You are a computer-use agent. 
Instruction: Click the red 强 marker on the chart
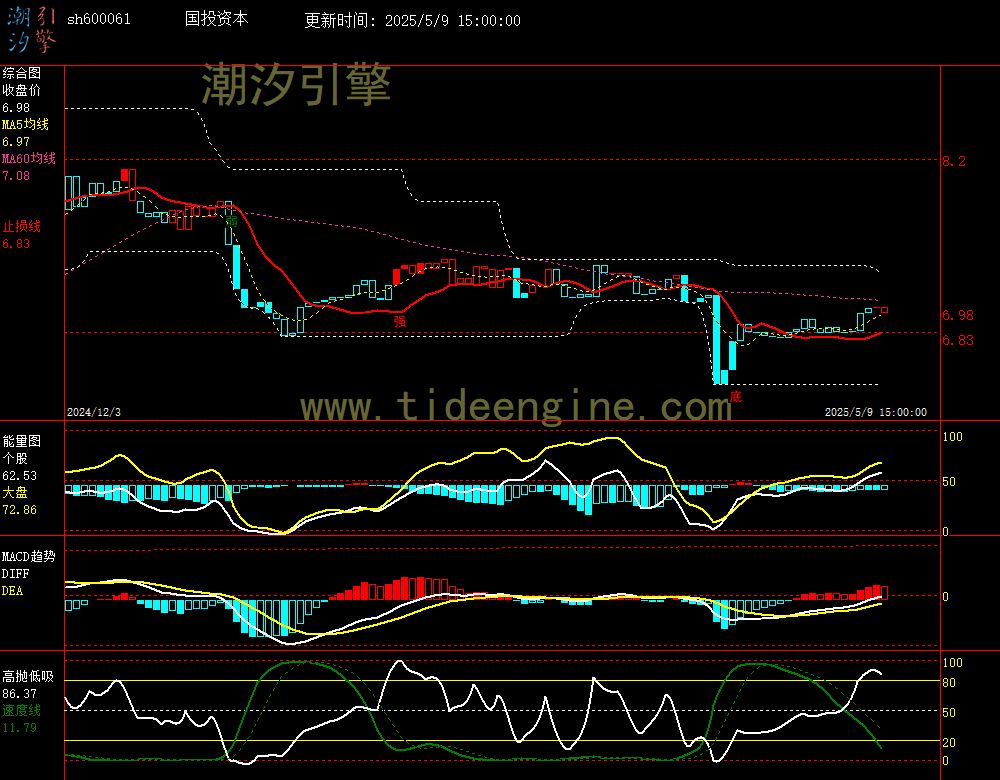[400, 321]
